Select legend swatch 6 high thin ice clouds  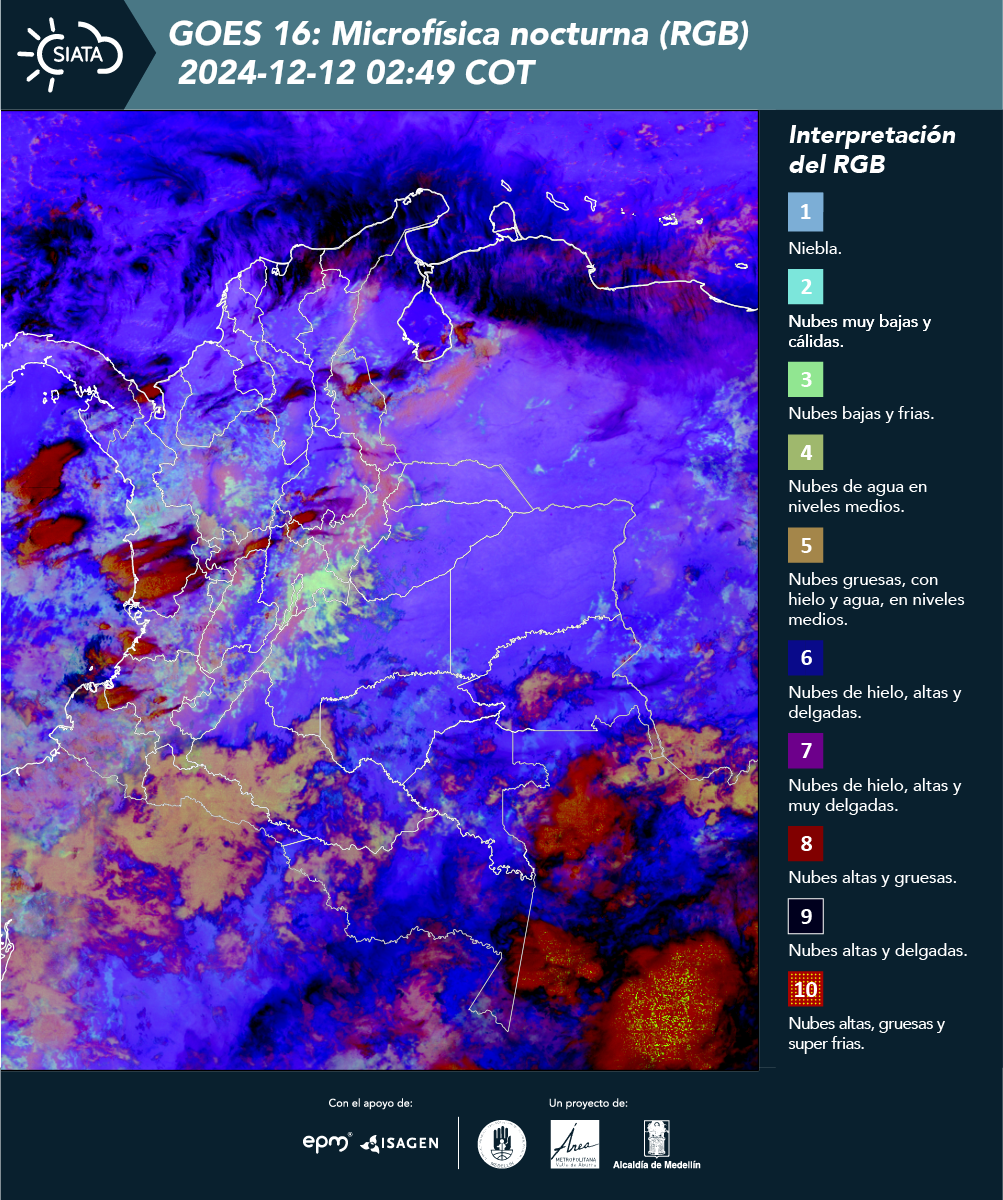(x=805, y=658)
